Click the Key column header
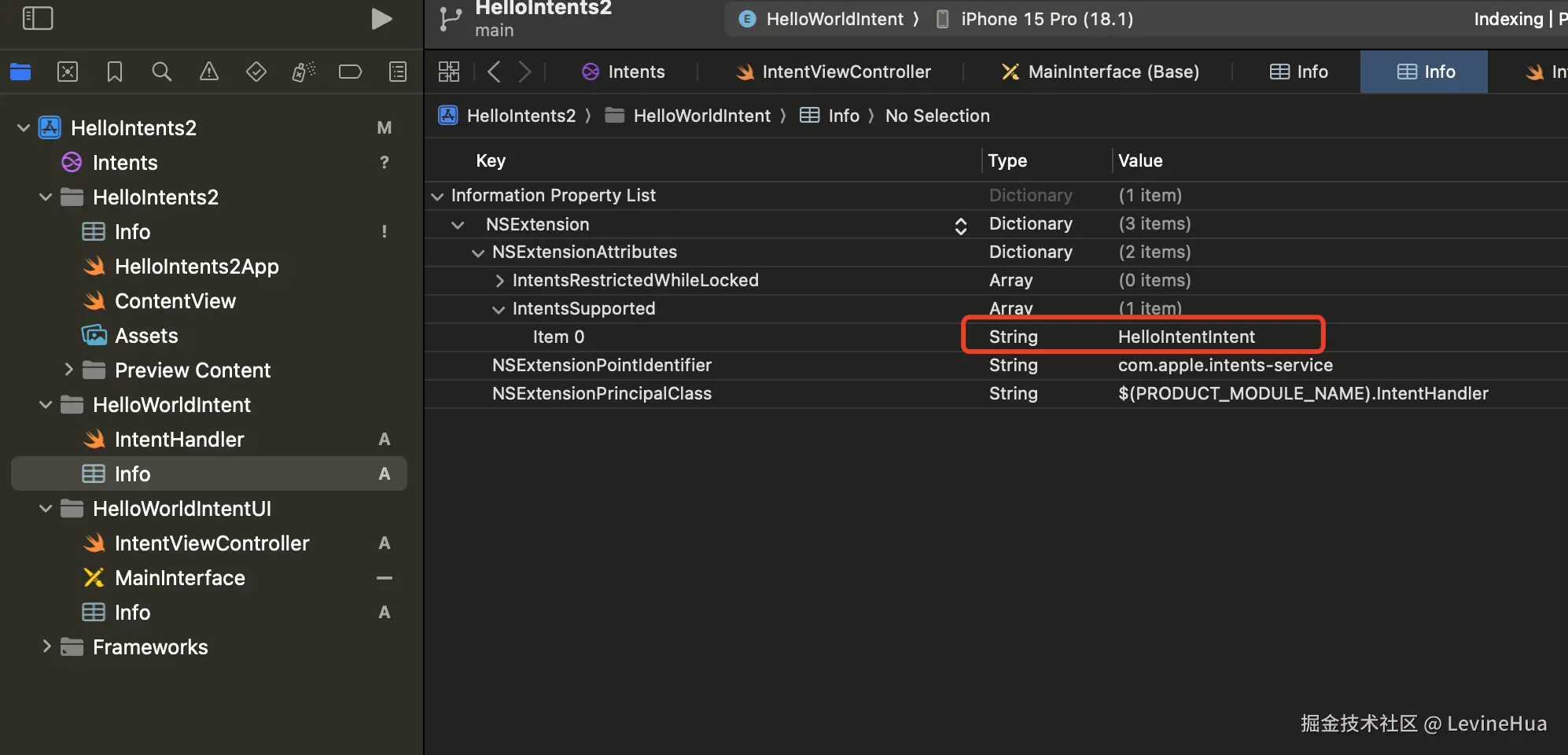Image resolution: width=1568 pixels, height=755 pixels. 491,160
